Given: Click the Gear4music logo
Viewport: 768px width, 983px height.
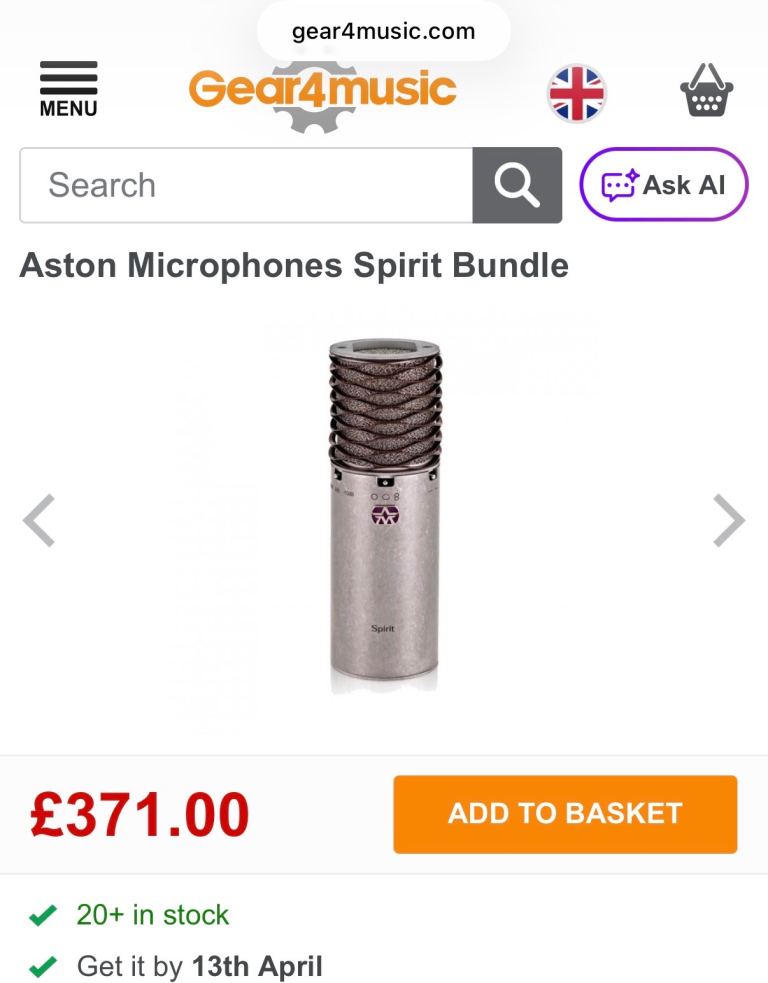Looking at the screenshot, I should [x=322, y=92].
